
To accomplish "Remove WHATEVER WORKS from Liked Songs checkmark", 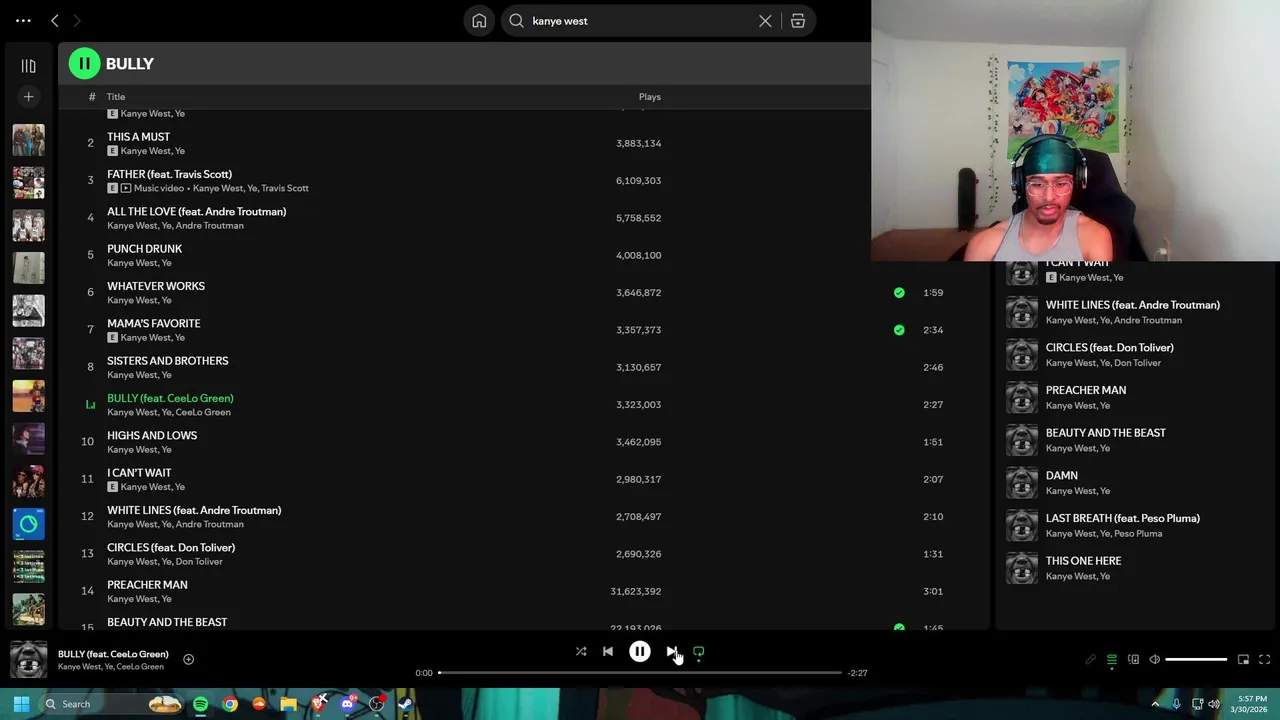I will click(899, 293).
